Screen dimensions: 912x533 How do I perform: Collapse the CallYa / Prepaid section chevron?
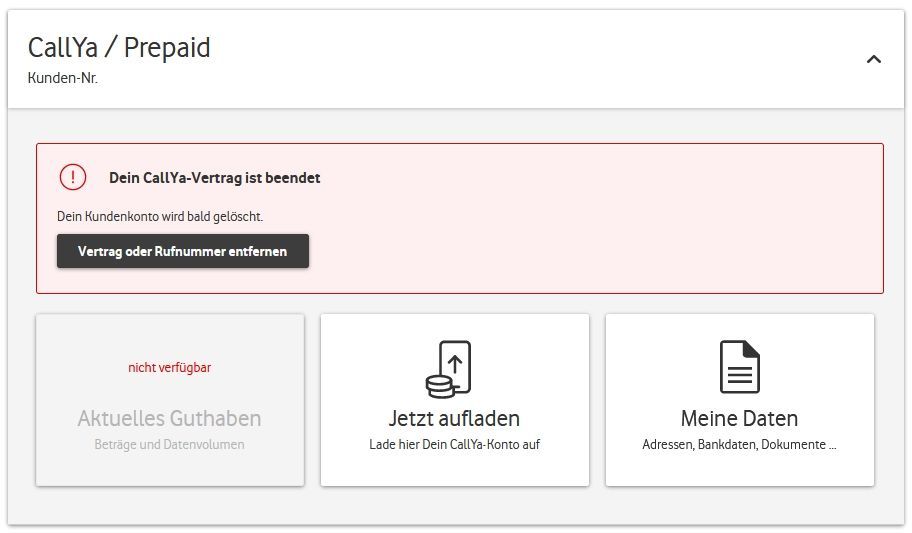click(x=873, y=59)
